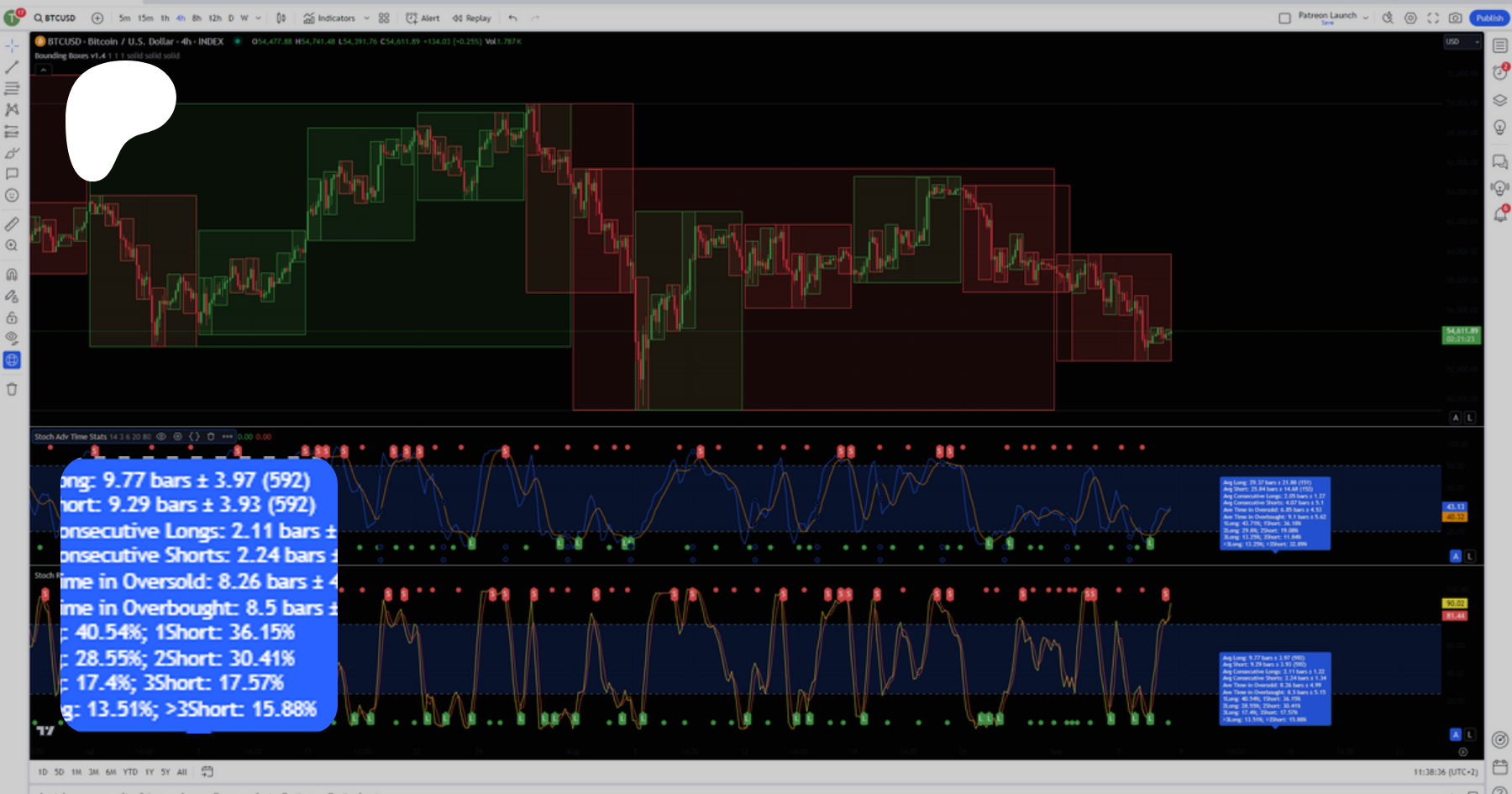Viewport: 1512px width, 794px height.
Task: Delete drawings with the trash icon in left sidebar
Action: pos(12,389)
